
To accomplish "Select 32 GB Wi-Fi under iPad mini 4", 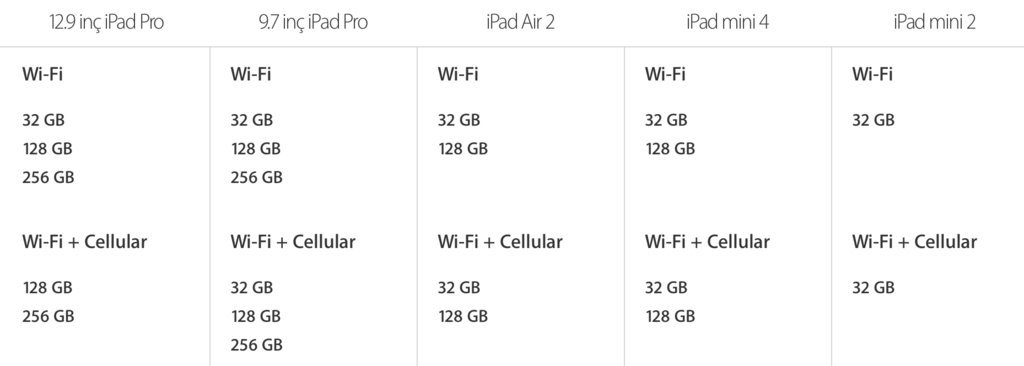I will click(666, 120).
